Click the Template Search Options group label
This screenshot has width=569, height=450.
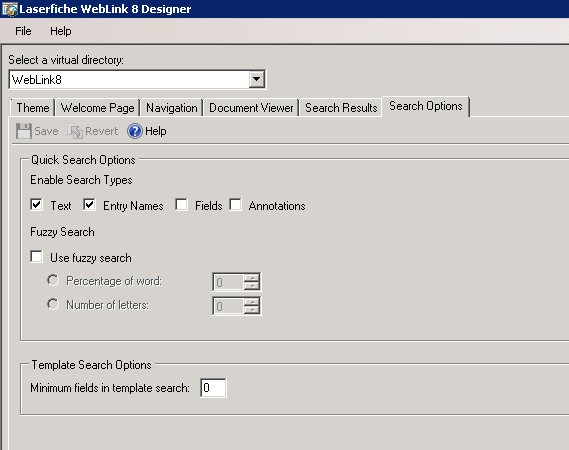[x=91, y=365]
